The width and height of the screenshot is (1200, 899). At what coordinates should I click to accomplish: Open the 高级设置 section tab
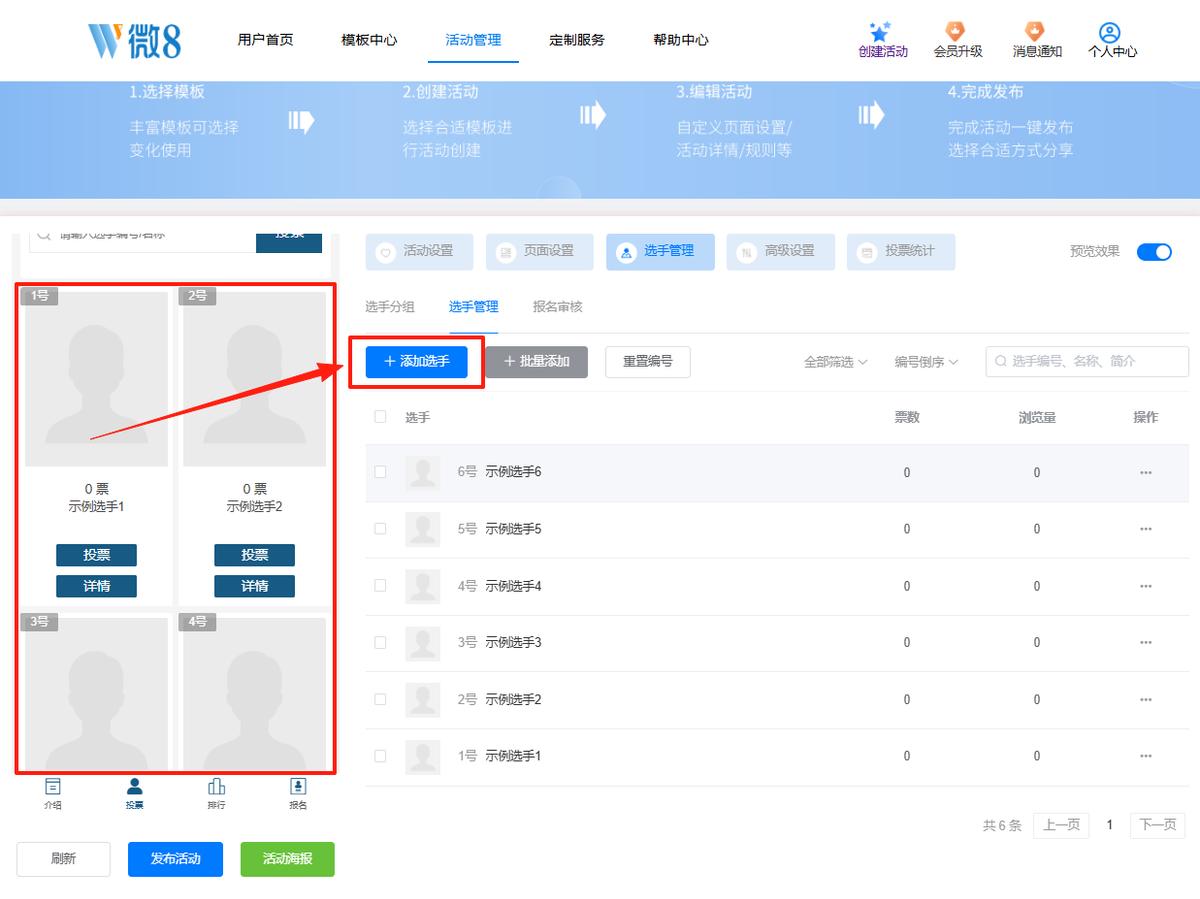tap(781, 252)
